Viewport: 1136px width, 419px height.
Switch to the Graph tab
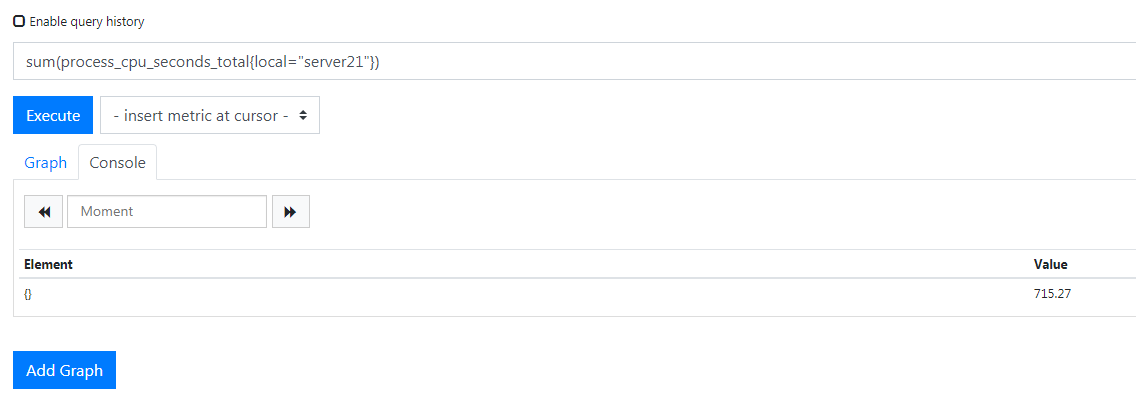[46, 162]
